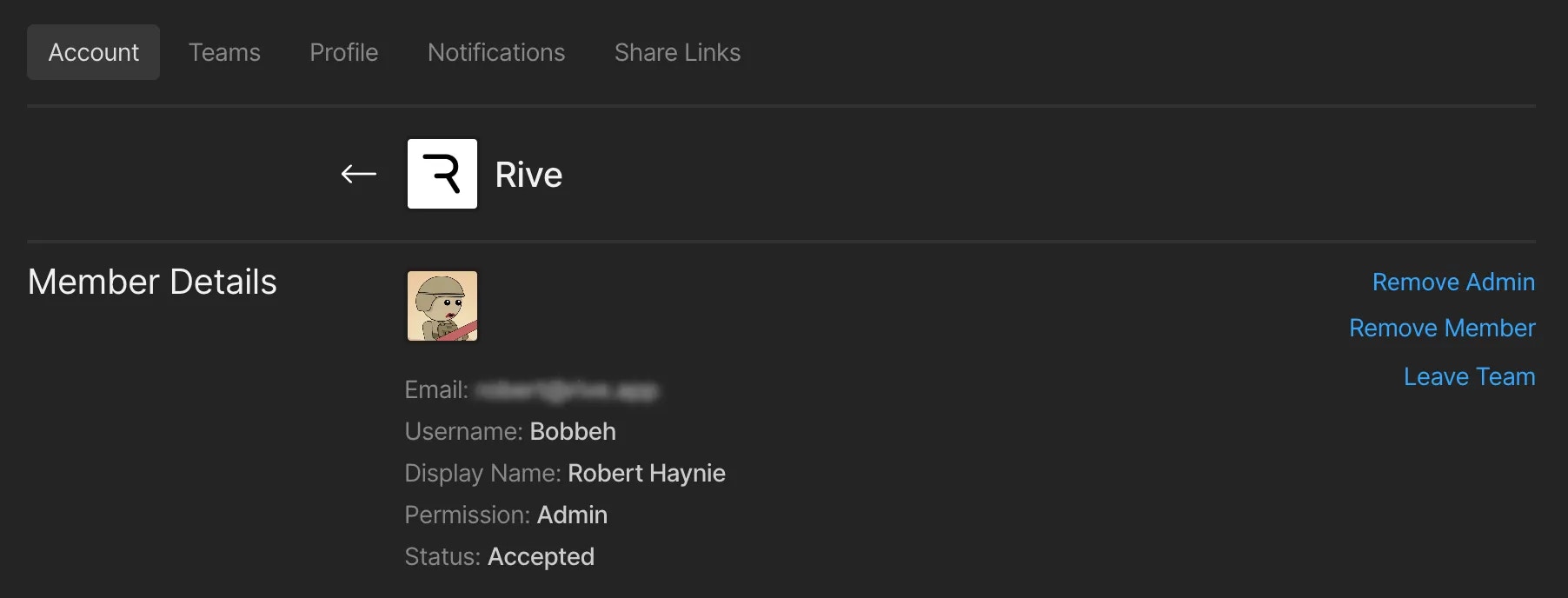The height and width of the screenshot is (598, 1568).
Task: Click the Rive team logo icon
Action: click(442, 174)
